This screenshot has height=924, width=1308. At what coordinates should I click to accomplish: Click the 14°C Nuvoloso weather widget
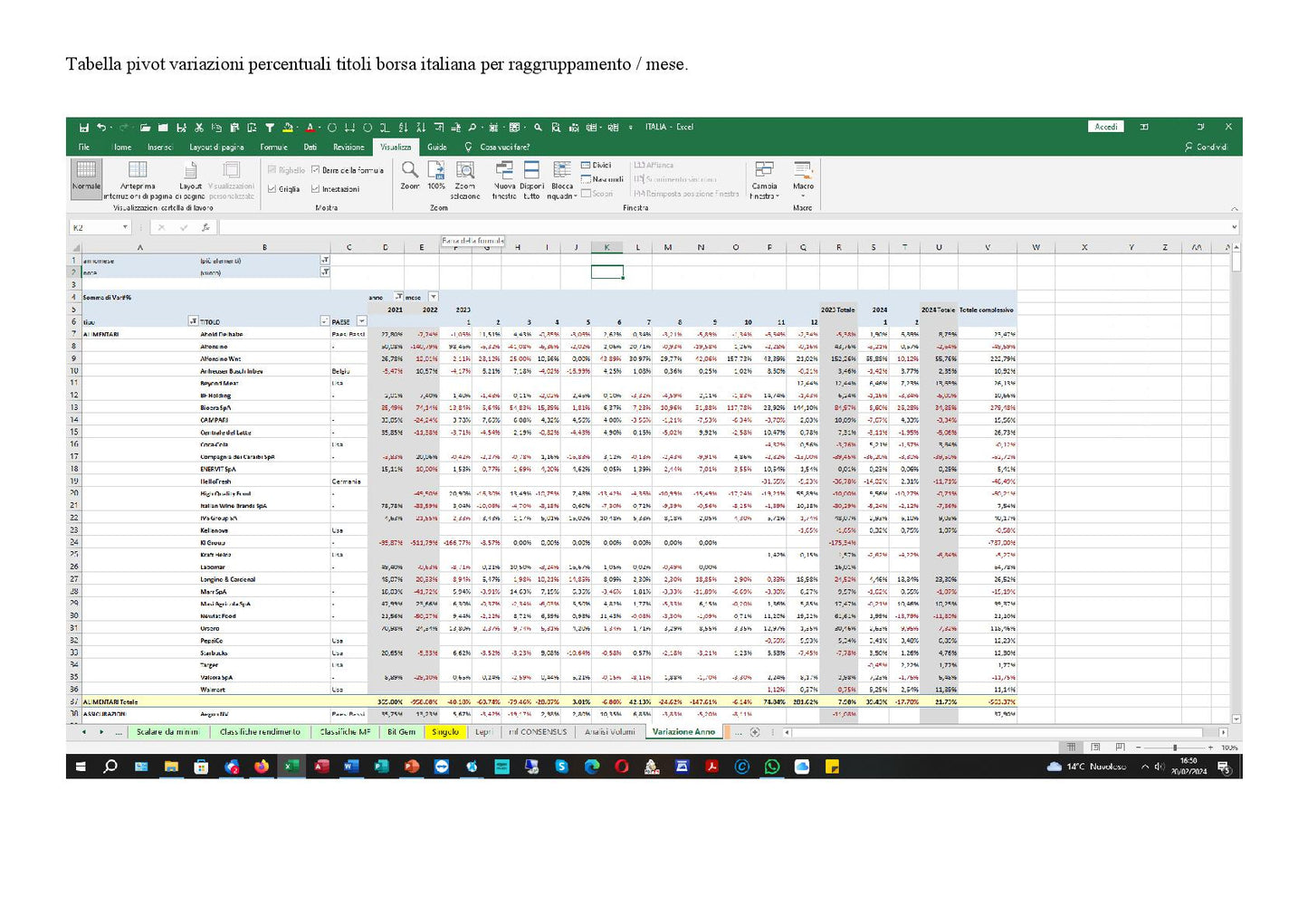[1087, 767]
